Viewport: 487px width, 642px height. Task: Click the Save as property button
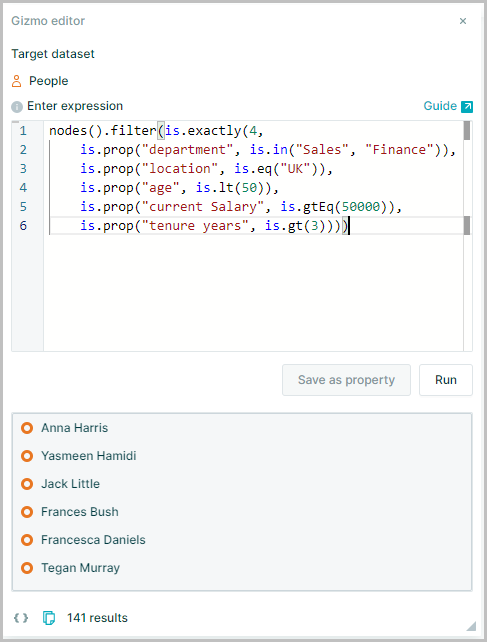(346, 380)
